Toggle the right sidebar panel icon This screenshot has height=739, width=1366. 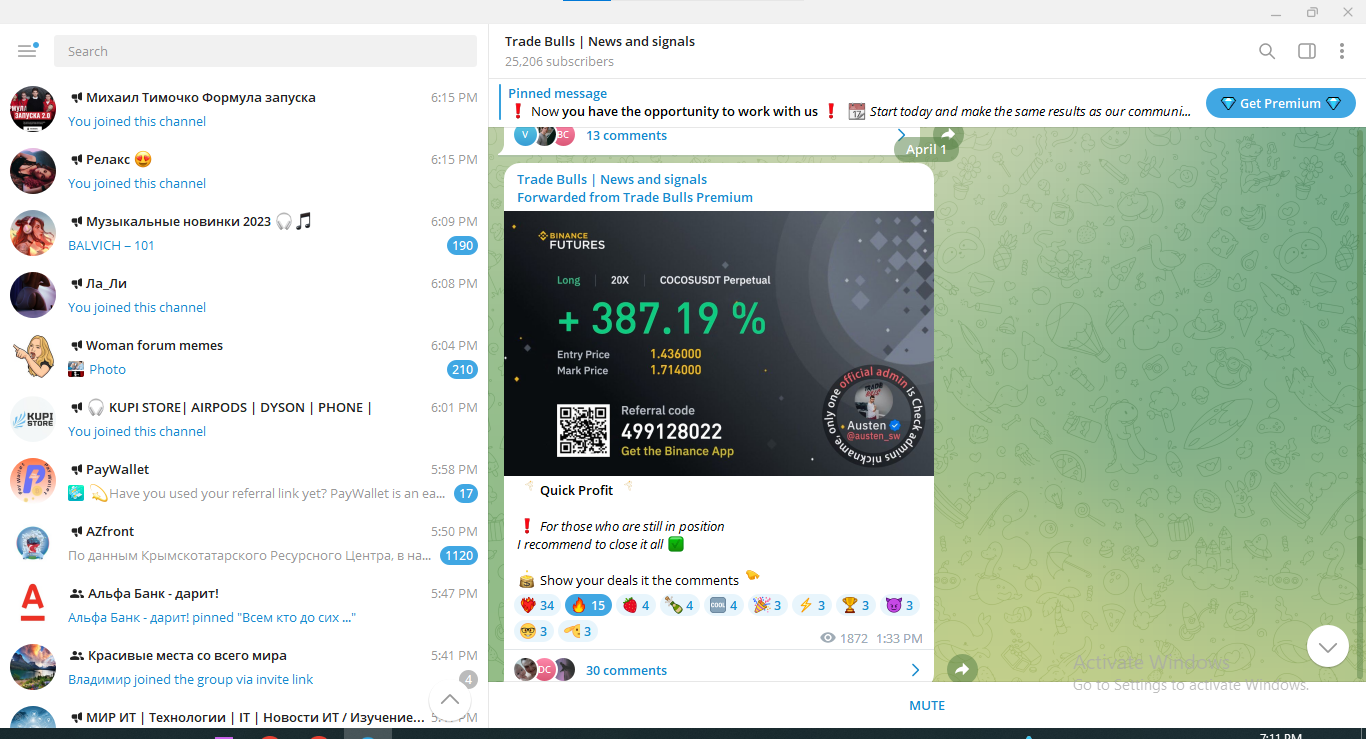click(1306, 51)
